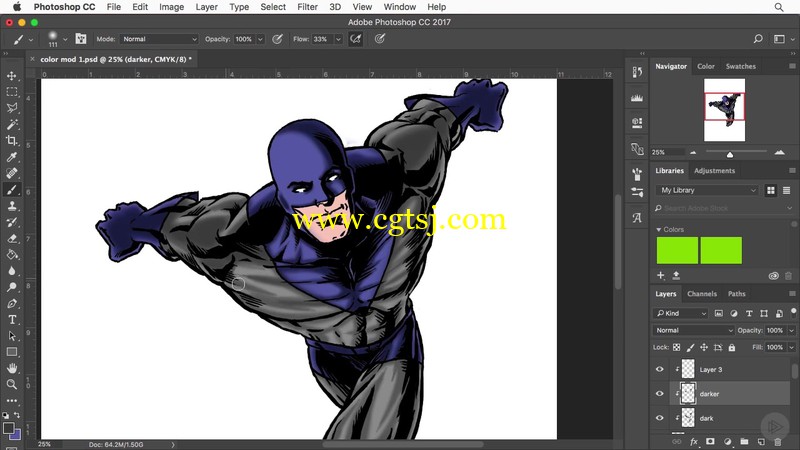Open brush Mode dropdown

coord(159,39)
